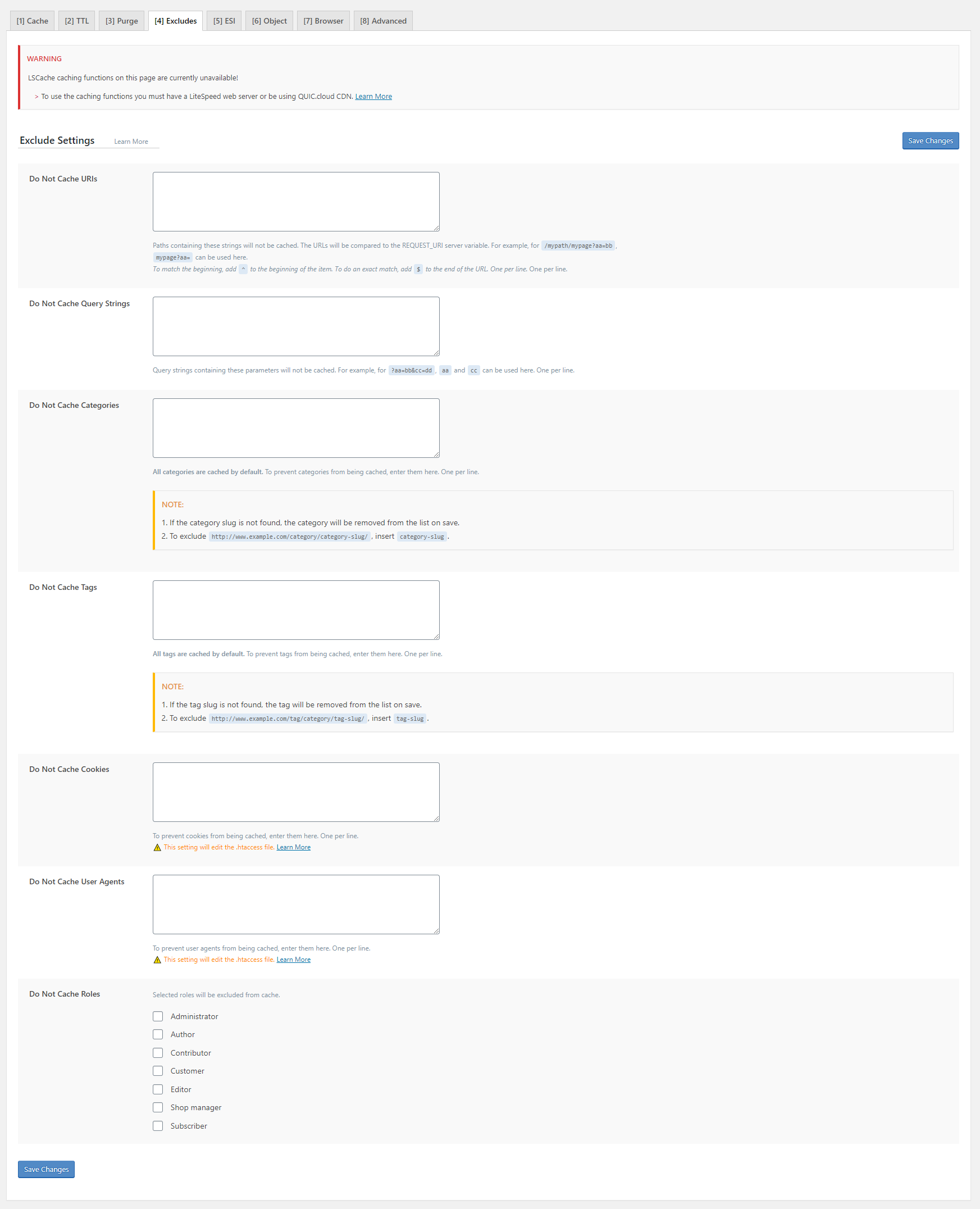Switch to the [1] Cache tab
Image resolution: width=980 pixels, height=1209 pixels.
point(32,21)
